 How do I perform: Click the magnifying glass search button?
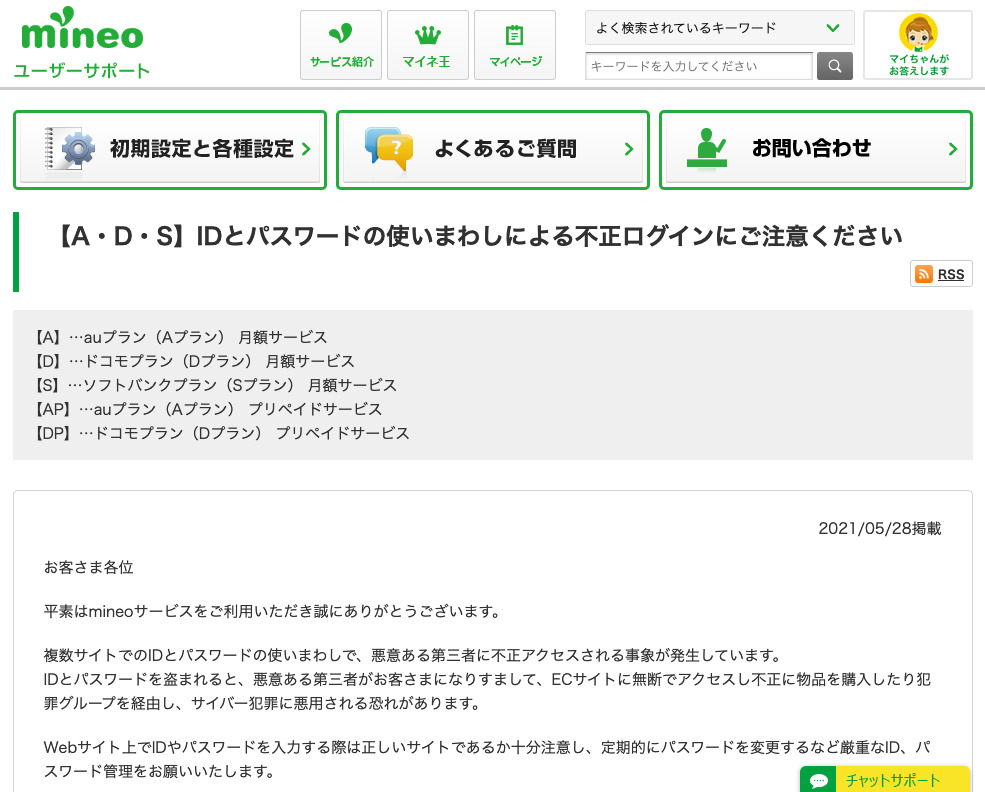tap(835, 66)
